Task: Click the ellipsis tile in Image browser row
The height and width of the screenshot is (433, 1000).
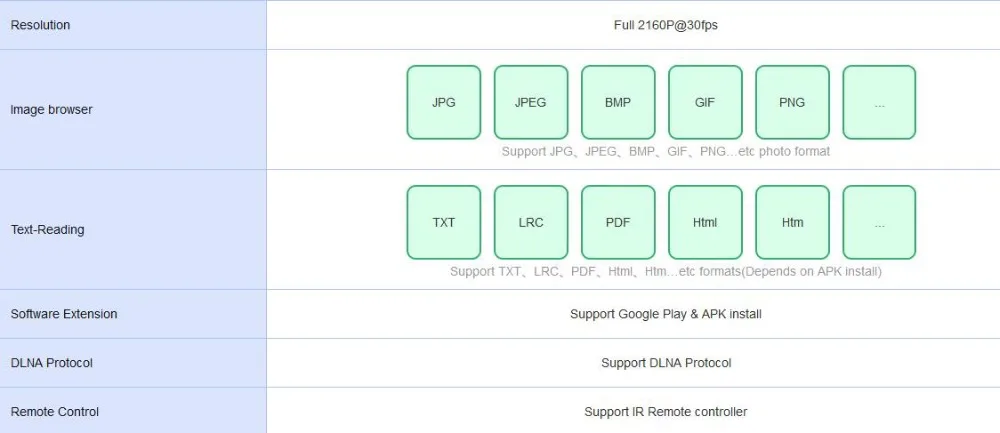Action: [x=879, y=102]
